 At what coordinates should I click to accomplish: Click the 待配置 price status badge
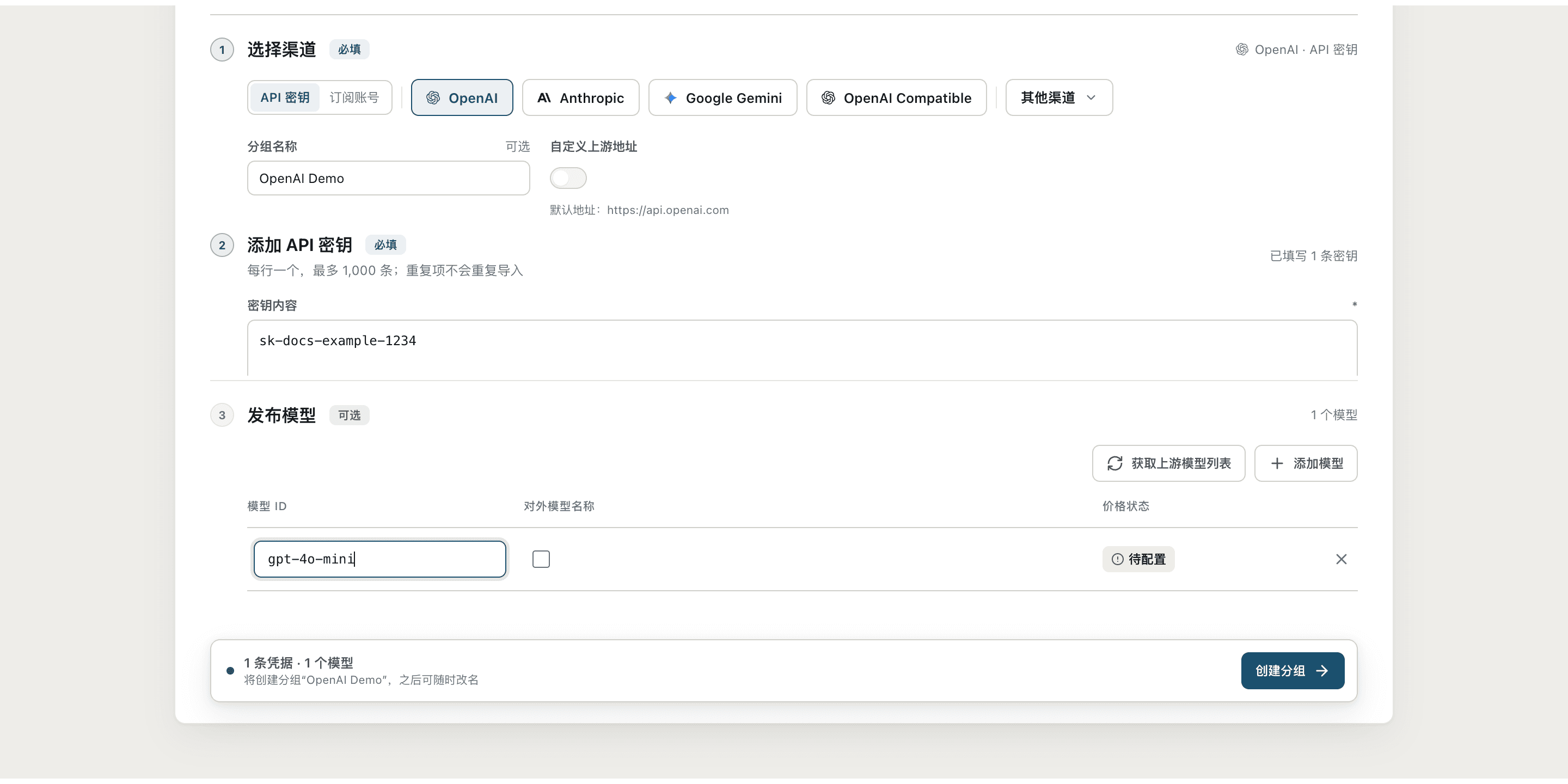pos(1138,559)
